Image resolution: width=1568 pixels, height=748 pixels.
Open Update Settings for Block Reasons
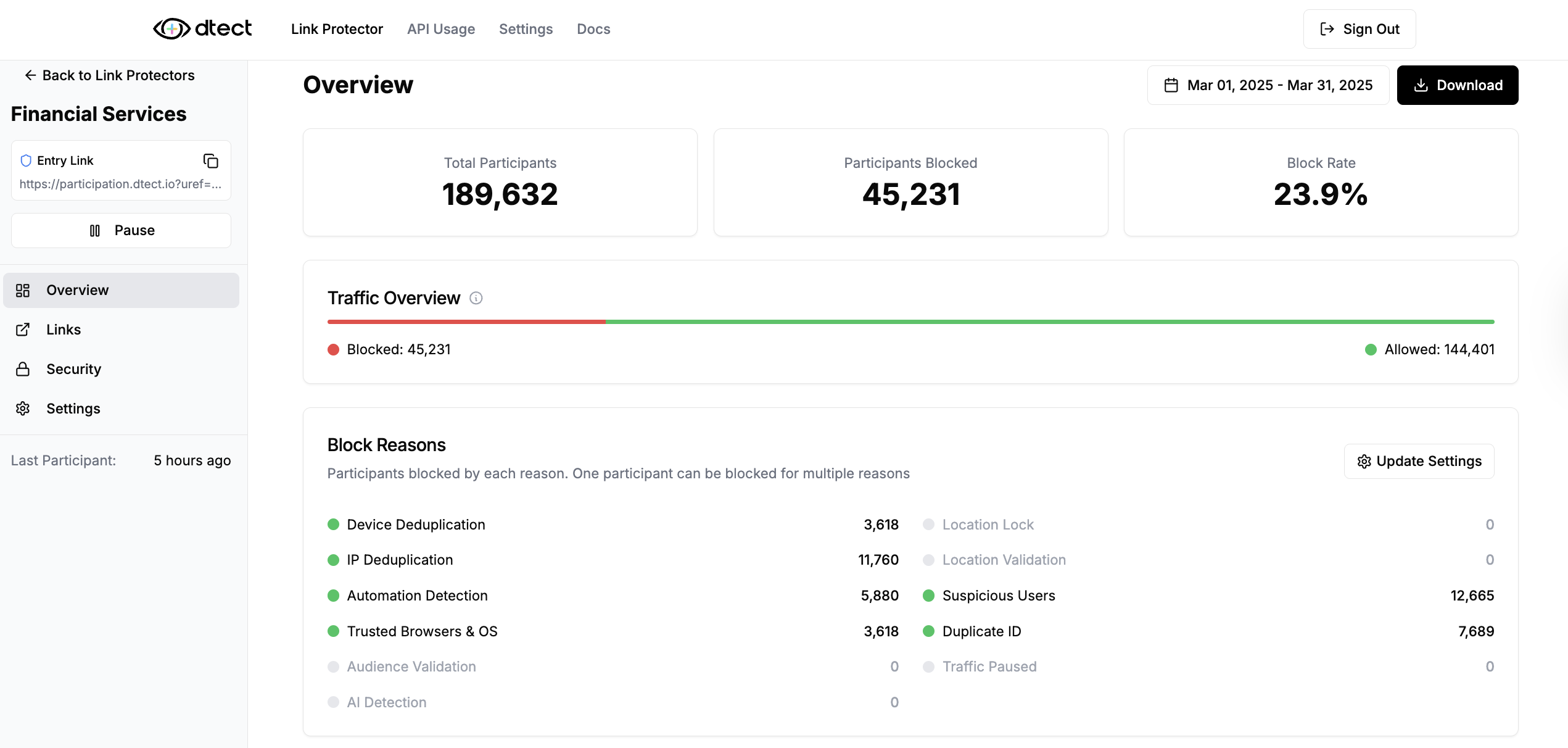1419,461
